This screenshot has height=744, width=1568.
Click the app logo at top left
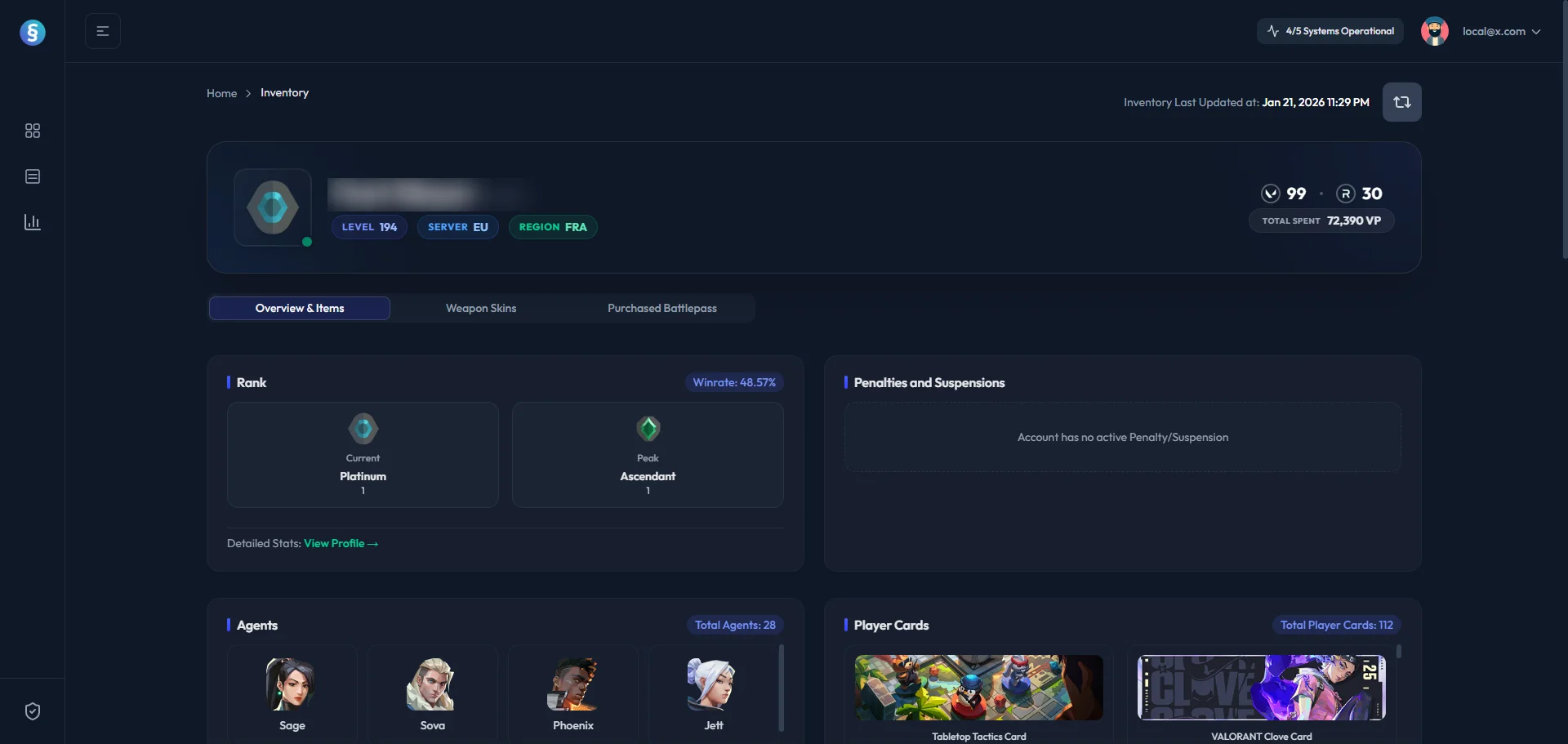point(33,33)
